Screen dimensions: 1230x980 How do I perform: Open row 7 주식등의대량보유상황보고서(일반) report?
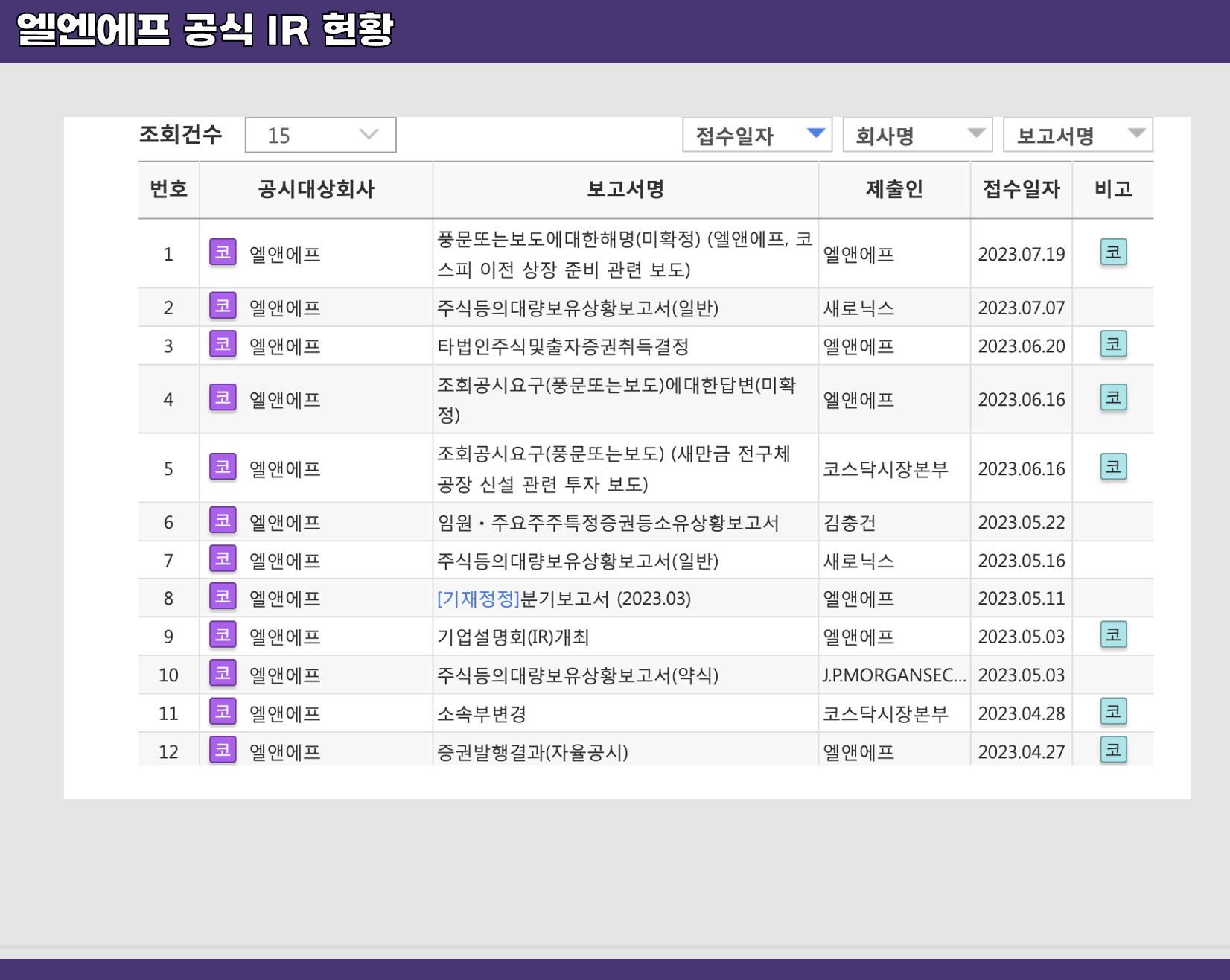click(x=578, y=561)
